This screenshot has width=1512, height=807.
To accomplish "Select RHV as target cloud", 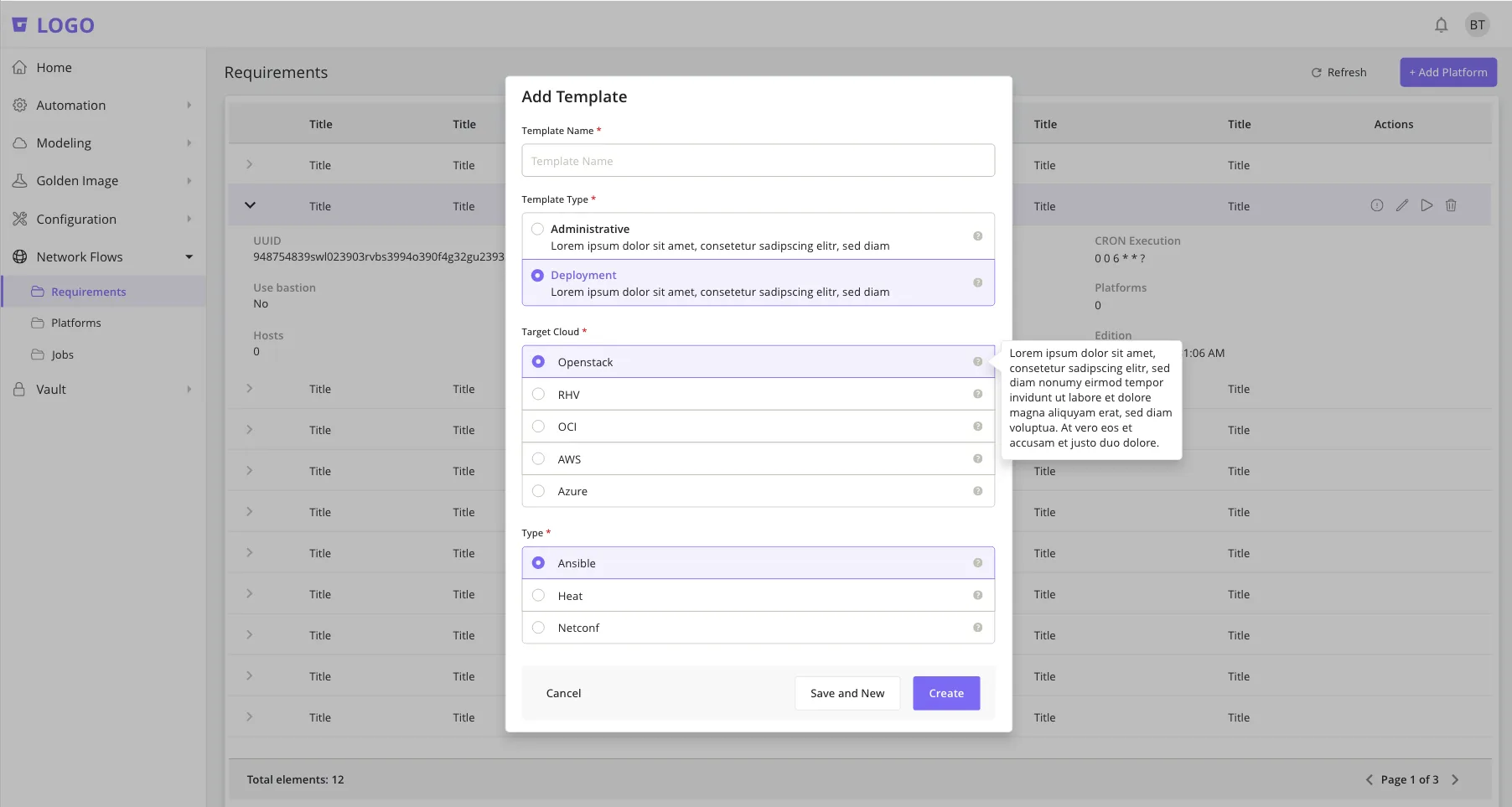I will pyautogui.click(x=538, y=394).
